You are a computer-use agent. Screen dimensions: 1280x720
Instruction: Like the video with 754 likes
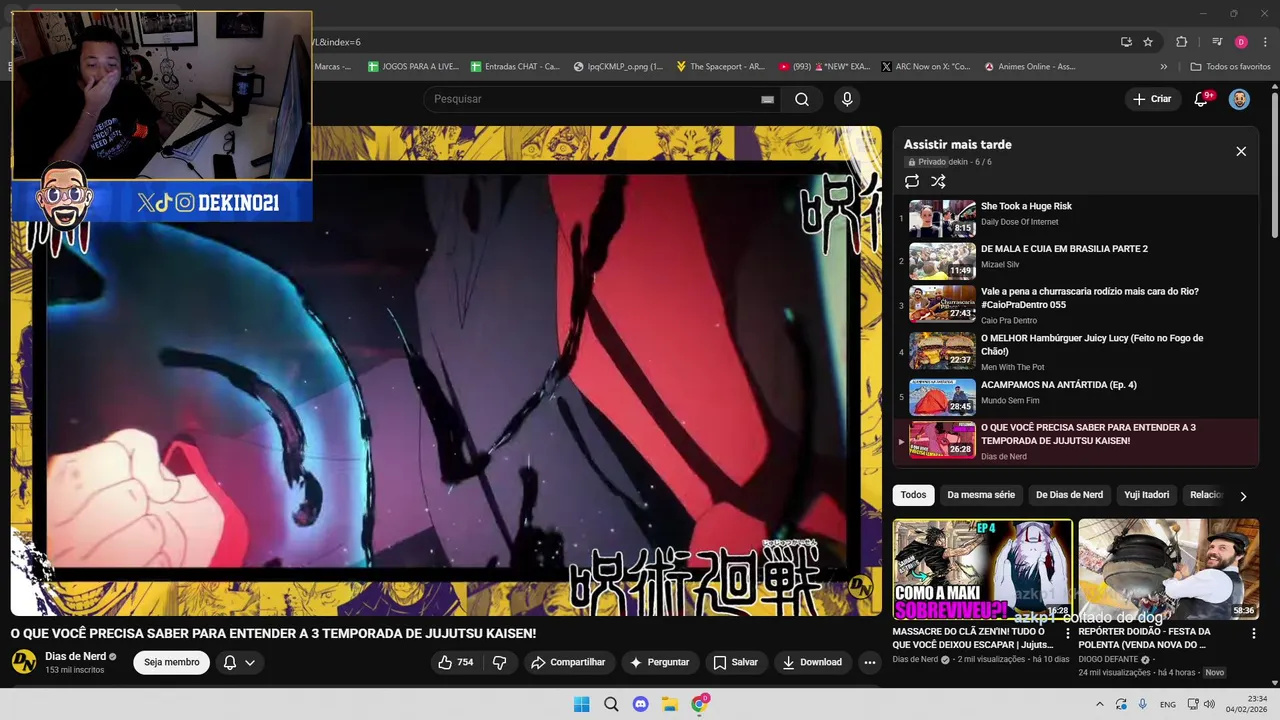click(x=456, y=662)
